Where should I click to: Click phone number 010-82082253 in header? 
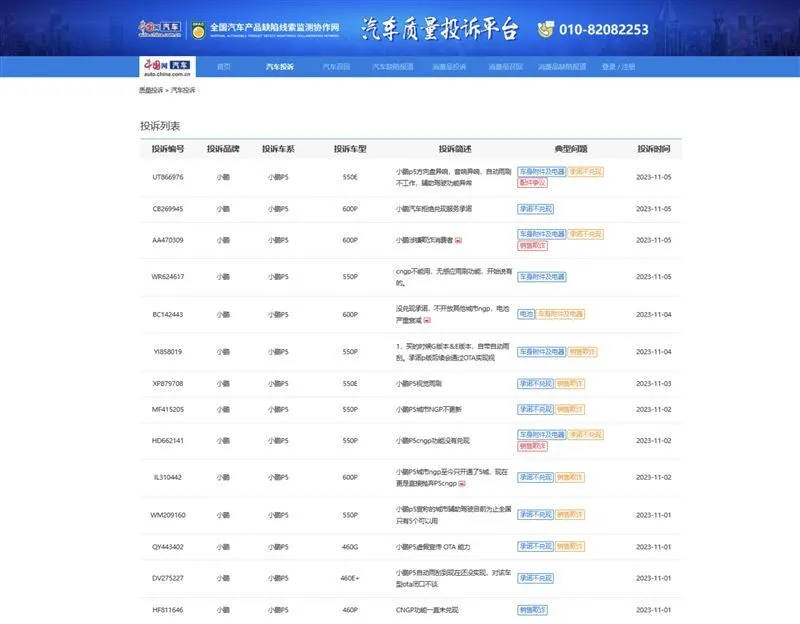point(604,30)
